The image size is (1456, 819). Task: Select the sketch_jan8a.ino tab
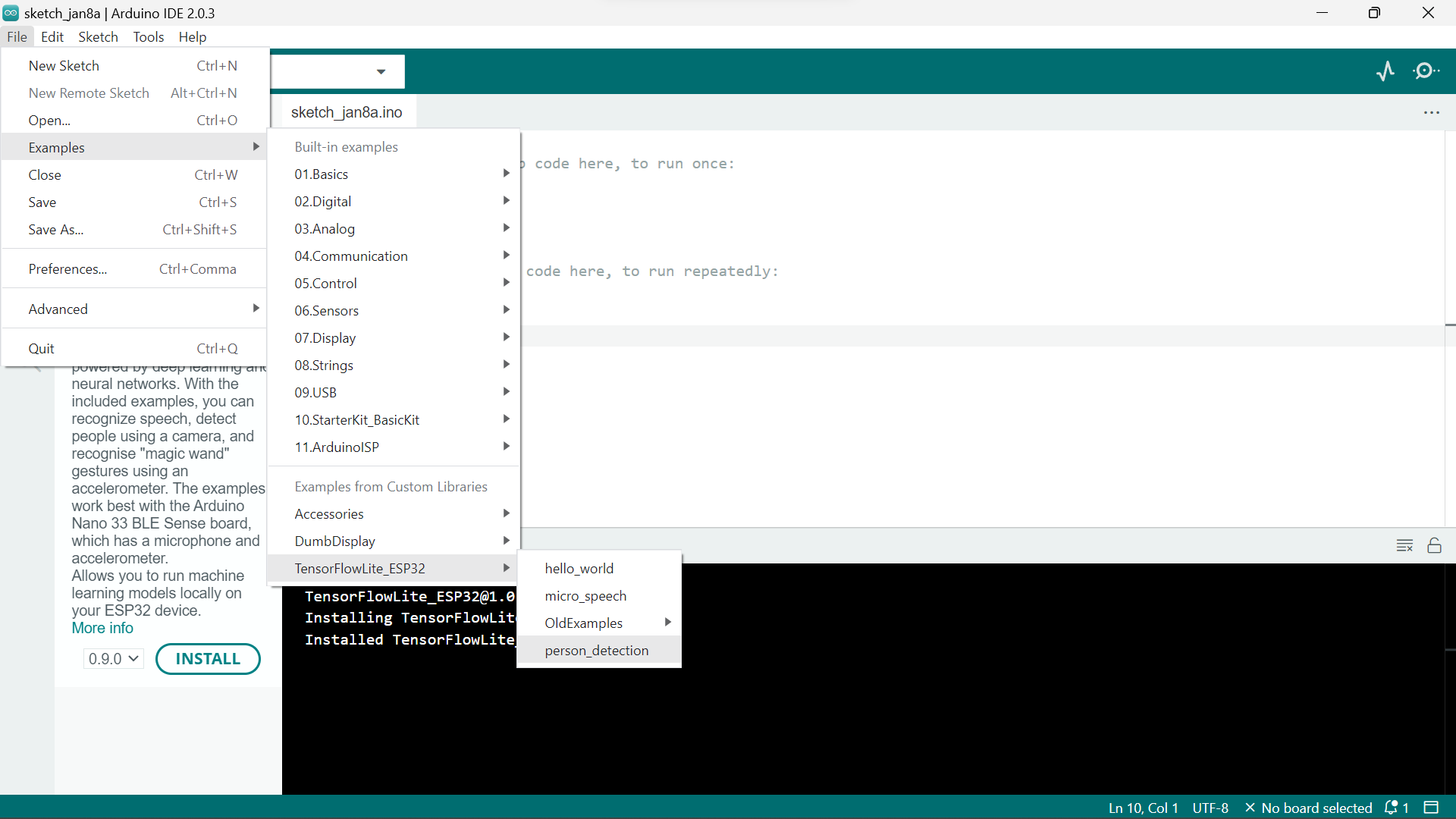coord(347,112)
